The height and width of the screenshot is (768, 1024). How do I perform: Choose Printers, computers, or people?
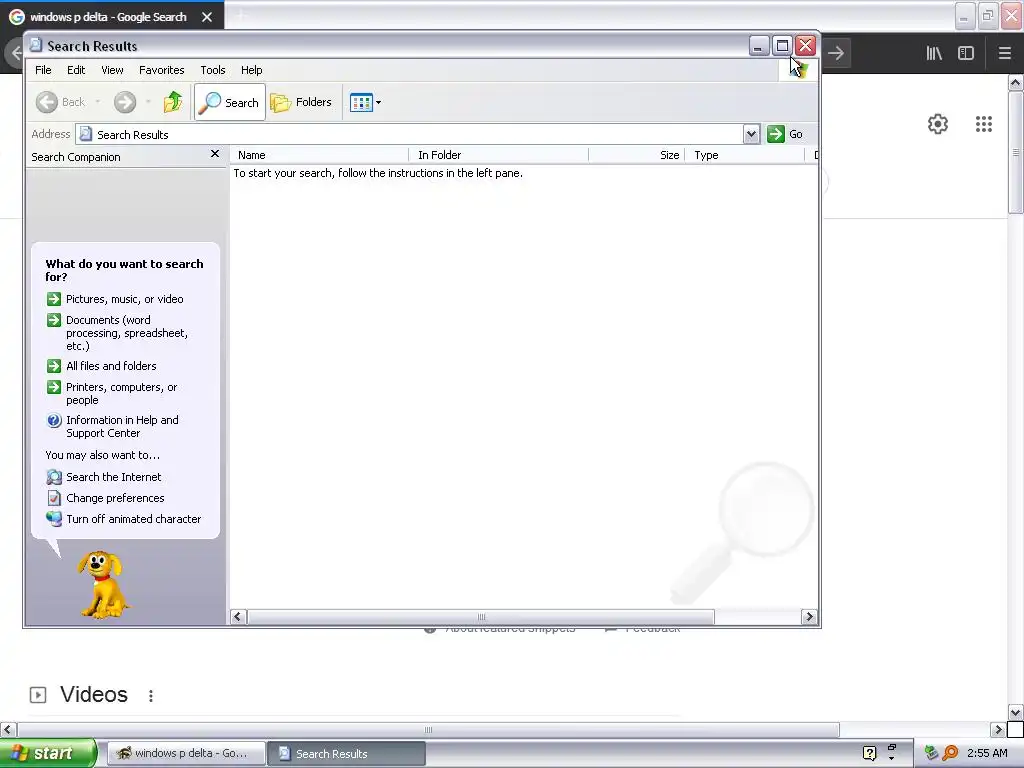coord(112,393)
